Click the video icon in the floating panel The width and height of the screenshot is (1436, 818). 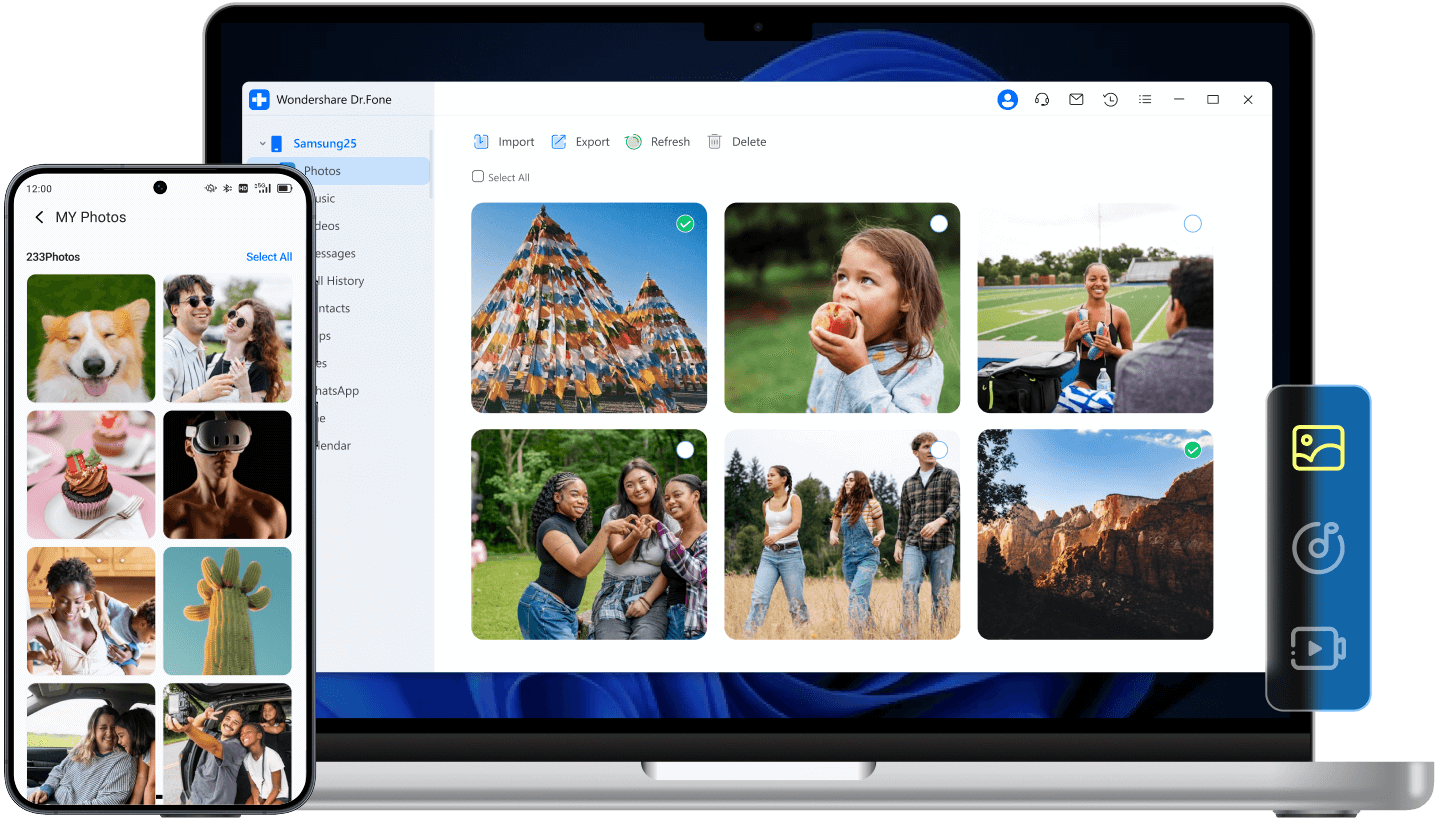tap(1318, 648)
